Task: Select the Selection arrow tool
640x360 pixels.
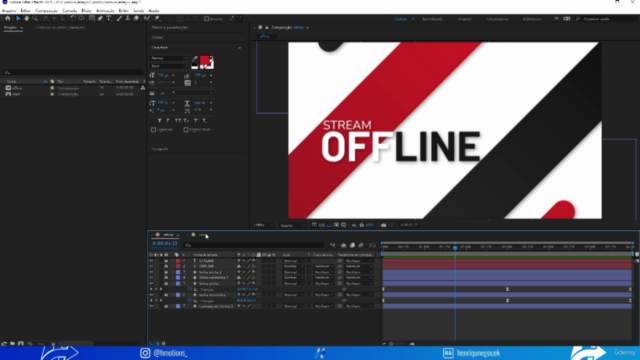Action: pyautogui.click(x=18, y=18)
